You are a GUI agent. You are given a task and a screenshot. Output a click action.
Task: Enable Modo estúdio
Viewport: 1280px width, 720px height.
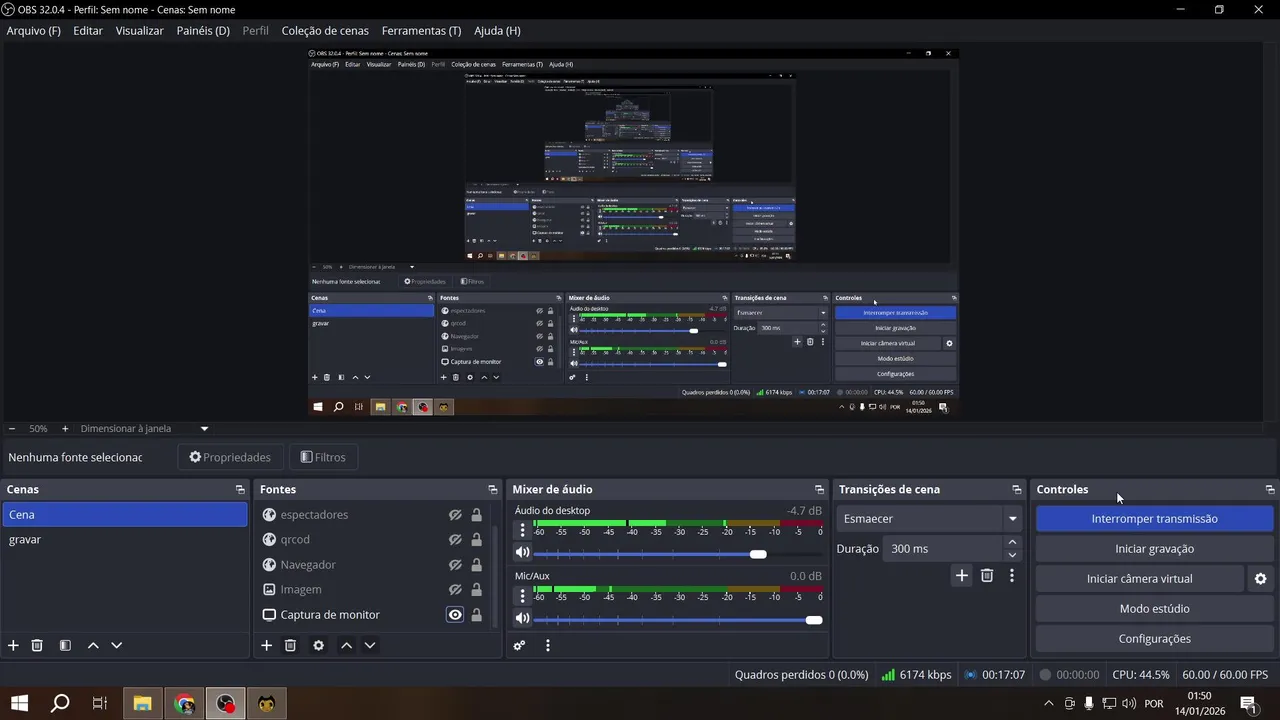click(x=1154, y=608)
